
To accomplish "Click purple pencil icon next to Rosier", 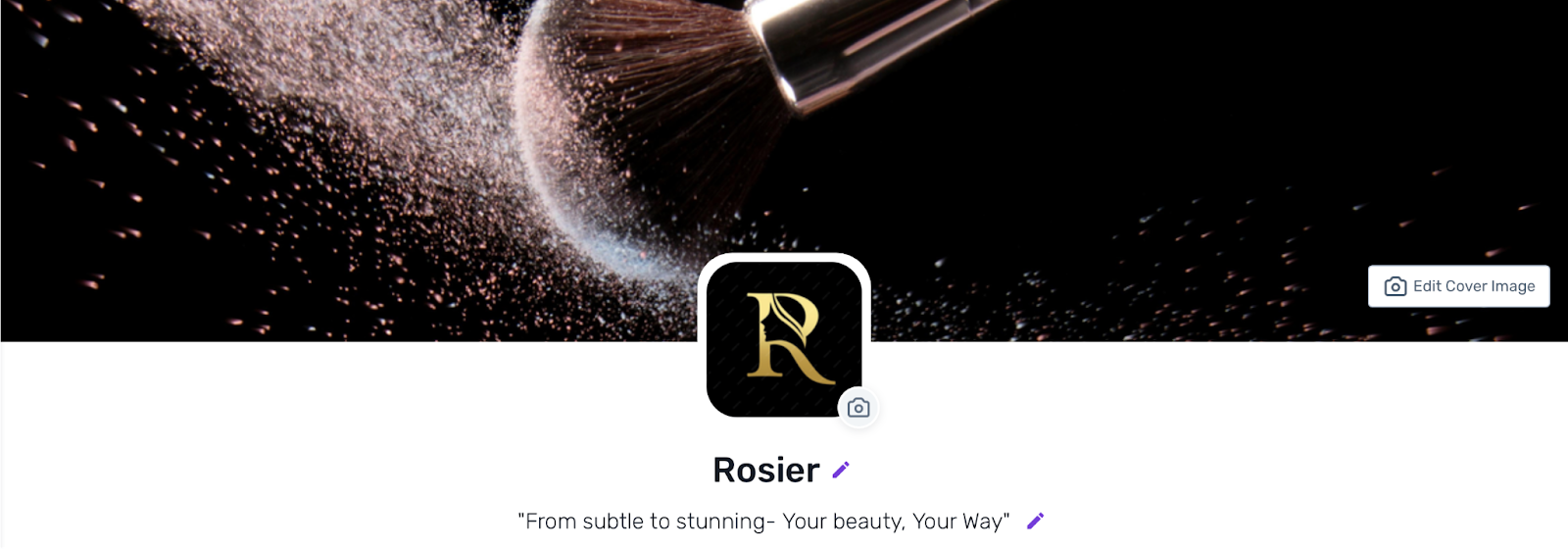I will point(841,471).
